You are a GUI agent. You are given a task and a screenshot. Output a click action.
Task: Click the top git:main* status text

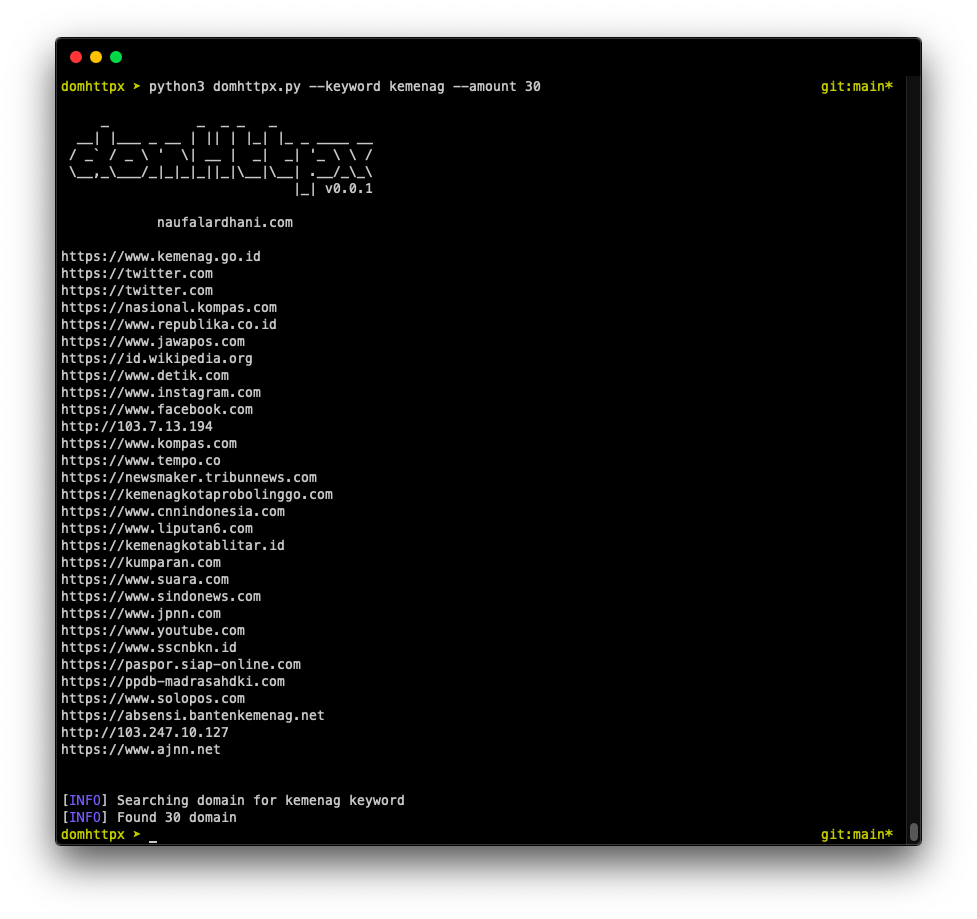pyautogui.click(x=857, y=87)
